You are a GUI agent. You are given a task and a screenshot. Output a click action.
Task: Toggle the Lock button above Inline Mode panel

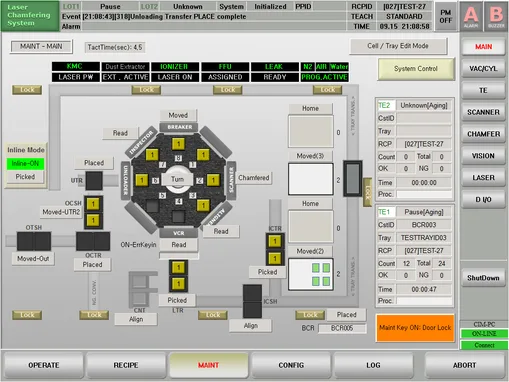pos(27,90)
